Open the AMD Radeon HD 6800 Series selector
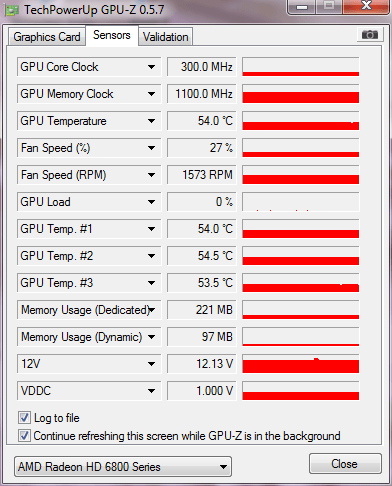The height and width of the screenshot is (486, 392). pos(123,467)
